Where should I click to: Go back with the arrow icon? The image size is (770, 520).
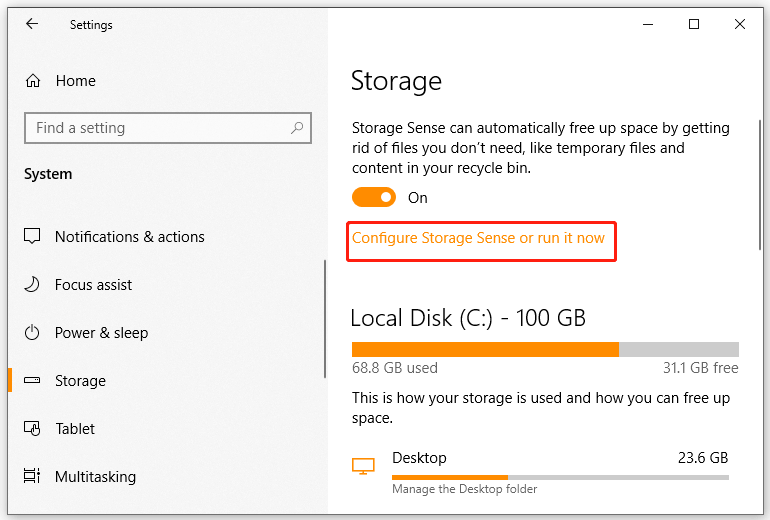[32, 24]
